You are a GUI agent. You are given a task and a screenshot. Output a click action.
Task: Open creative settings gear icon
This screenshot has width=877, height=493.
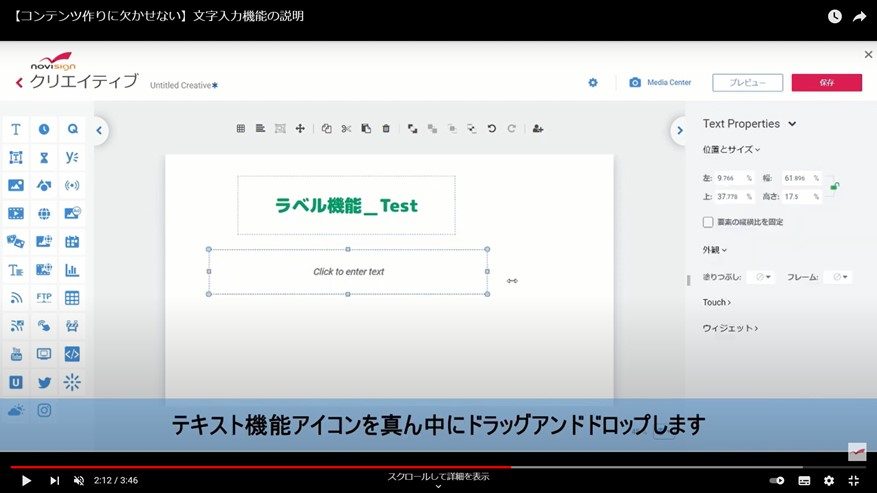pos(593,82)
